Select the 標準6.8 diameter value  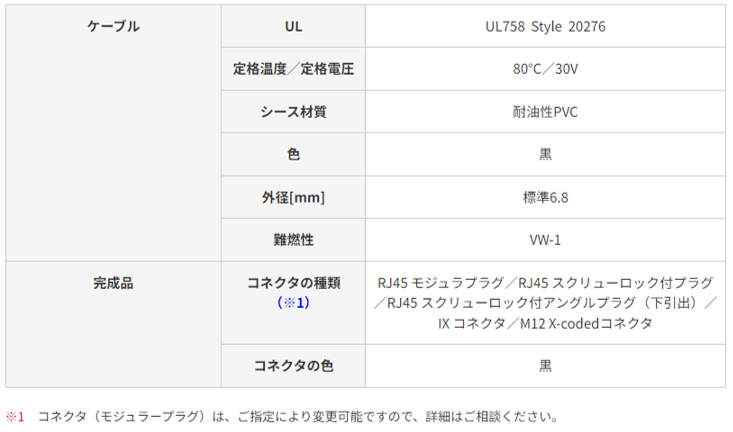(x=545, y=197)
